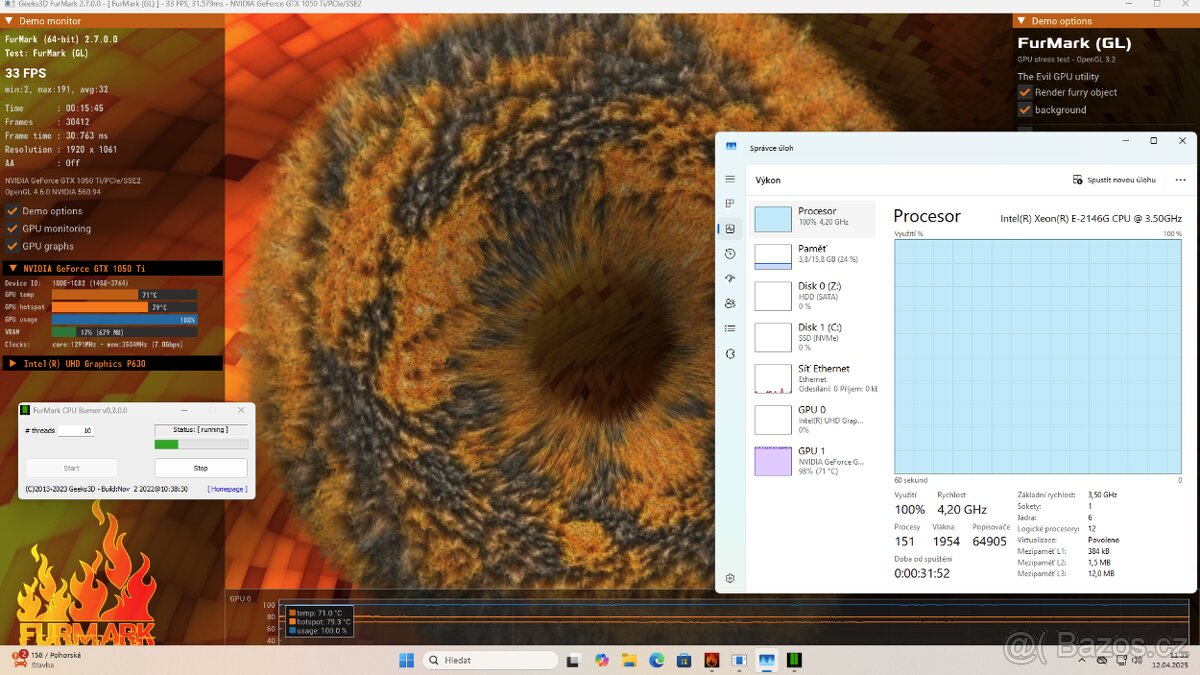Click the Start button in CPU Burner

(71, 468)
